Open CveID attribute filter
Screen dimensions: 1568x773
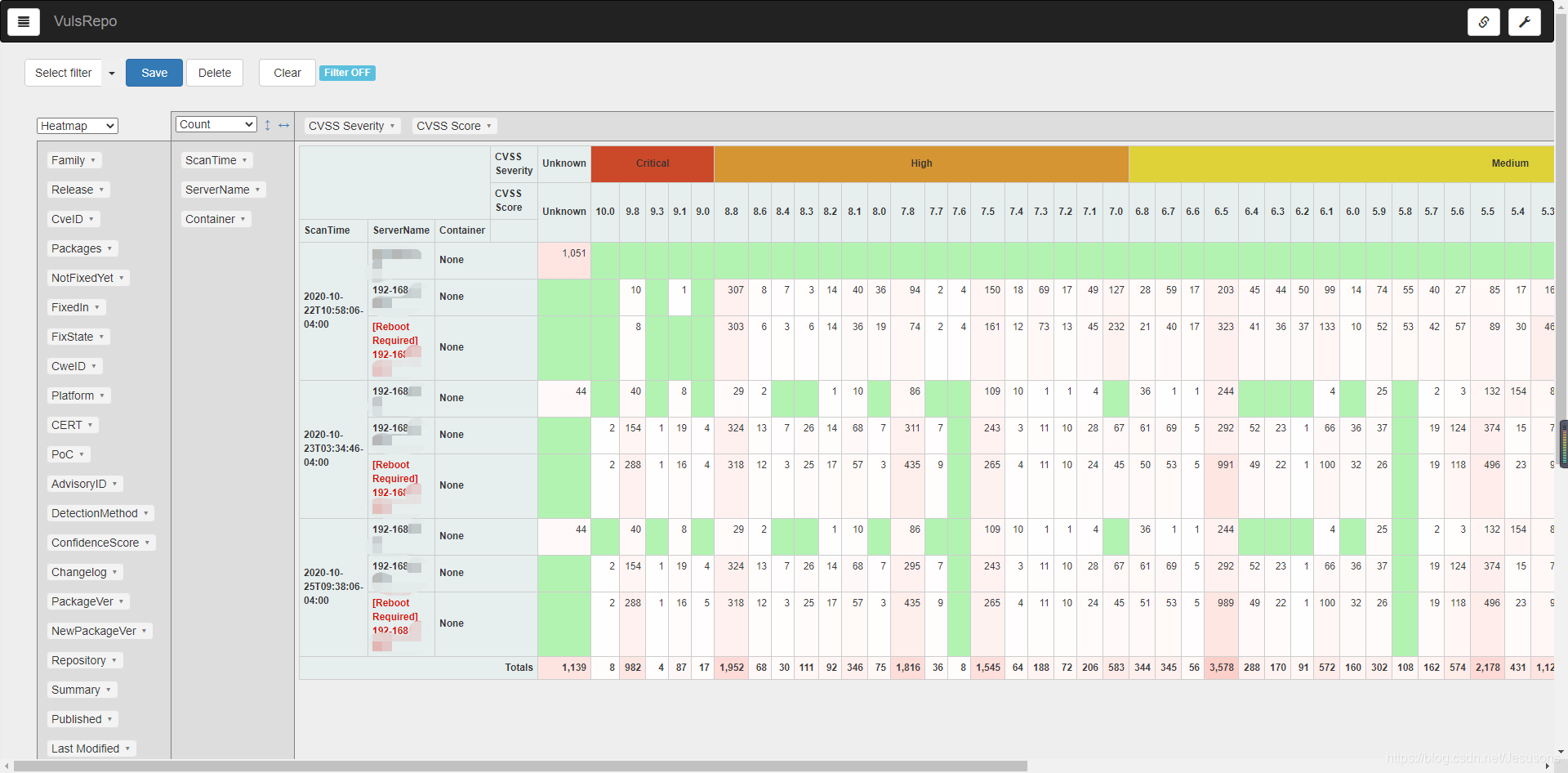click(91, 219)
